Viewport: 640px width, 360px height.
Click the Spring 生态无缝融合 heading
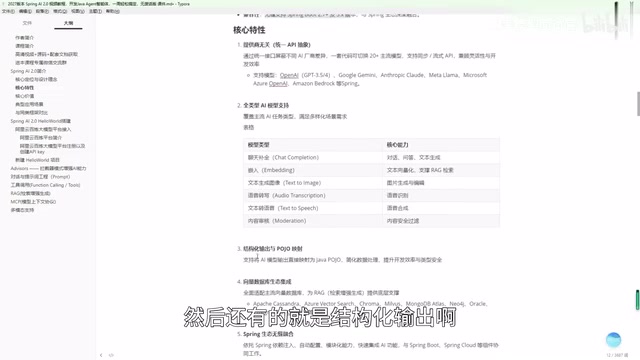coord(268,334)
